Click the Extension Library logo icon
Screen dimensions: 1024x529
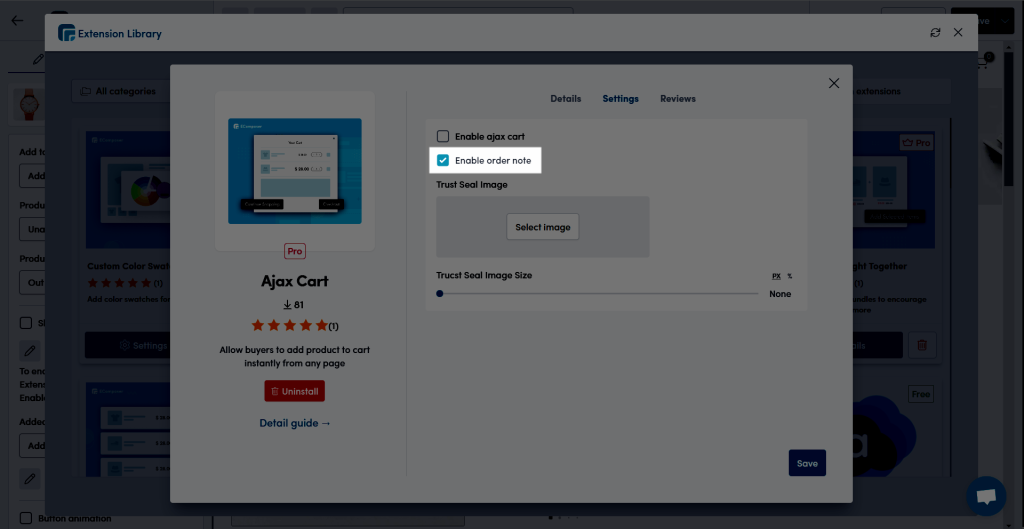(66, 33)
